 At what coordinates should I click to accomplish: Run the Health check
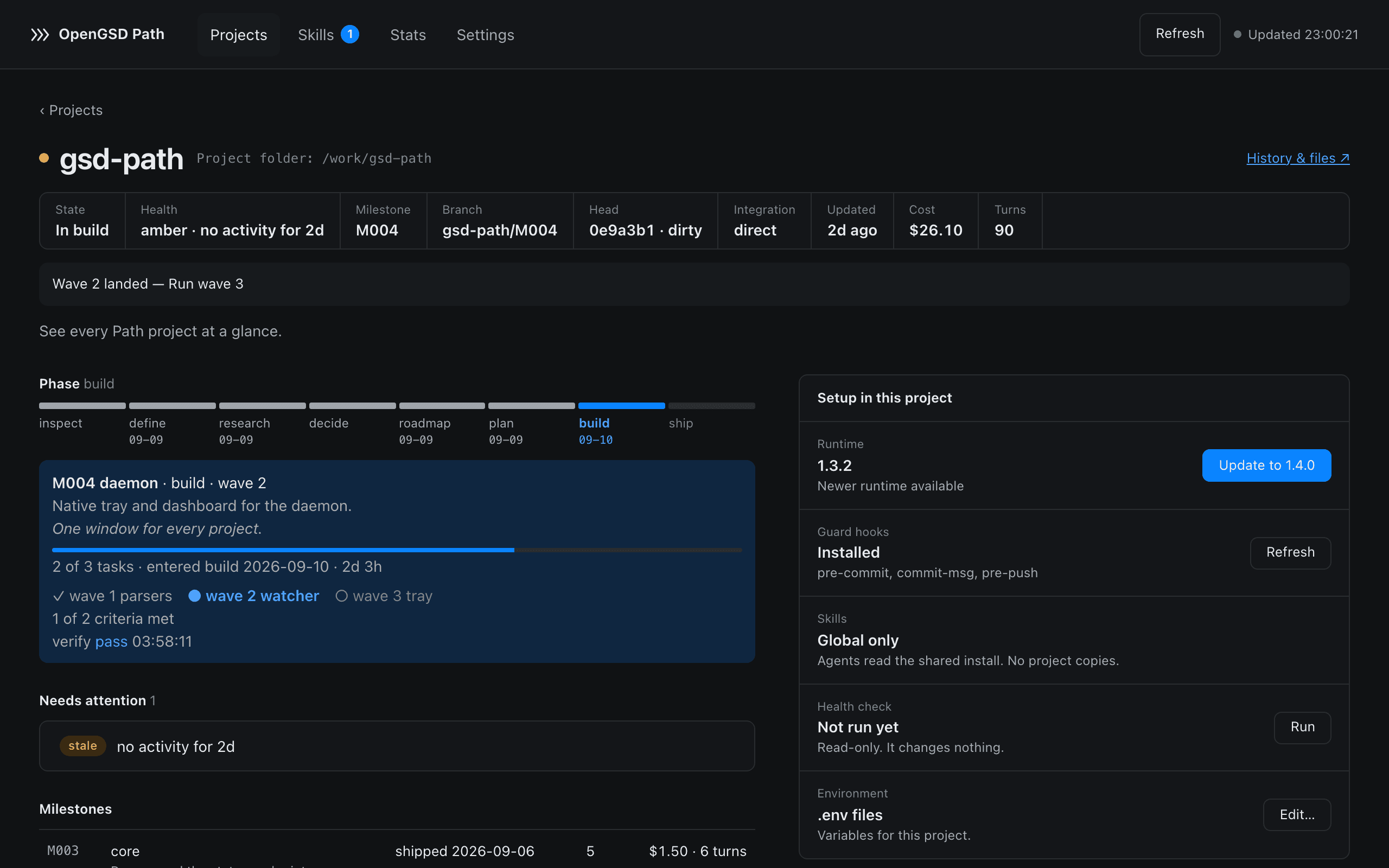tap(1302, 727)
